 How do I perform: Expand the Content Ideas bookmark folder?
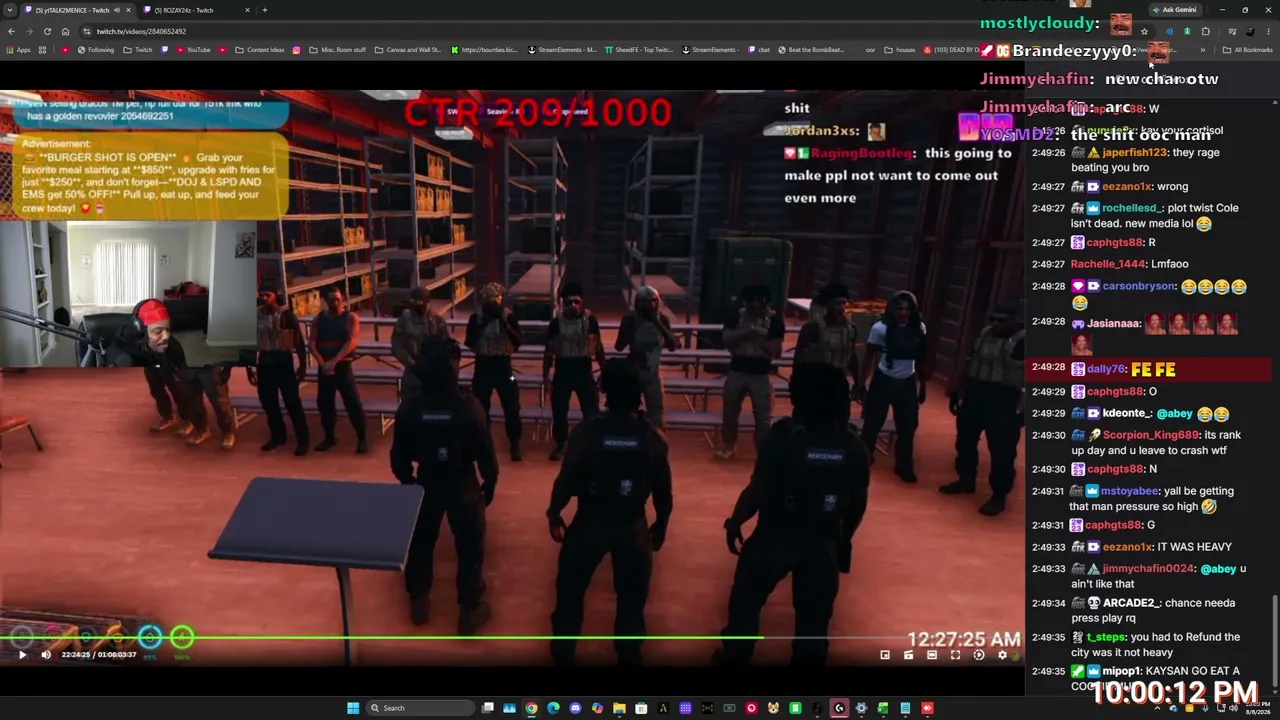click(260, 50)
